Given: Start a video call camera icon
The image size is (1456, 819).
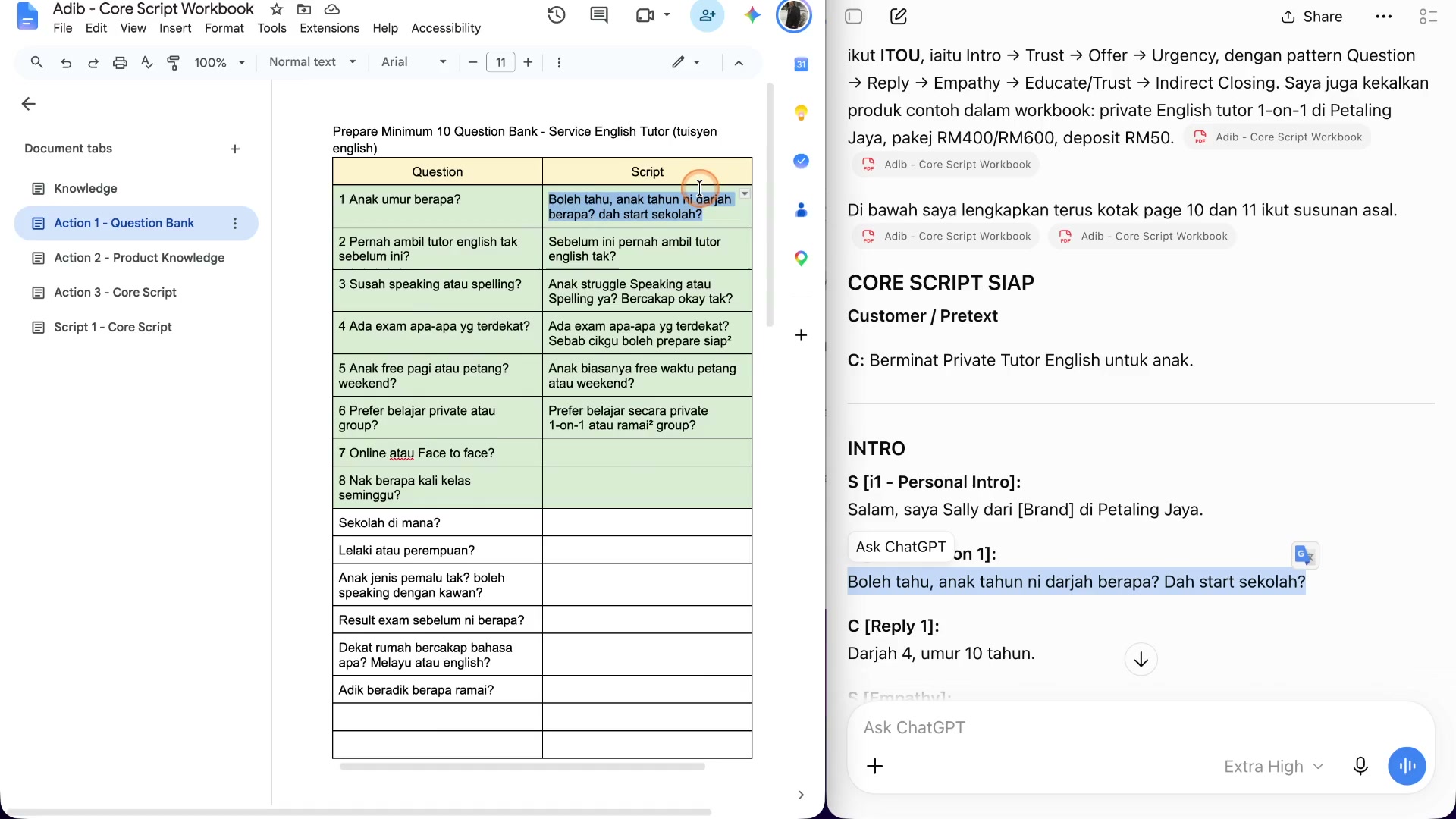Looking at the screenshot, I should (645, 15).
